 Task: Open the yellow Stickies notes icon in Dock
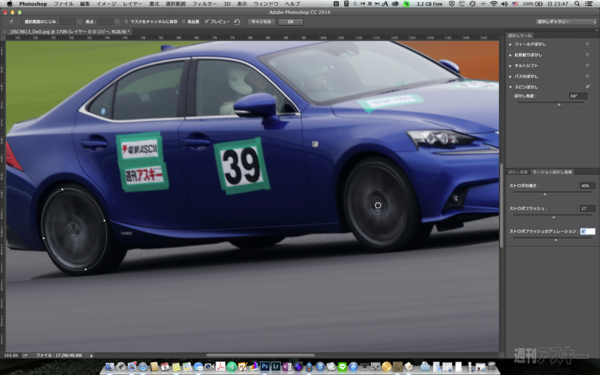176,367
